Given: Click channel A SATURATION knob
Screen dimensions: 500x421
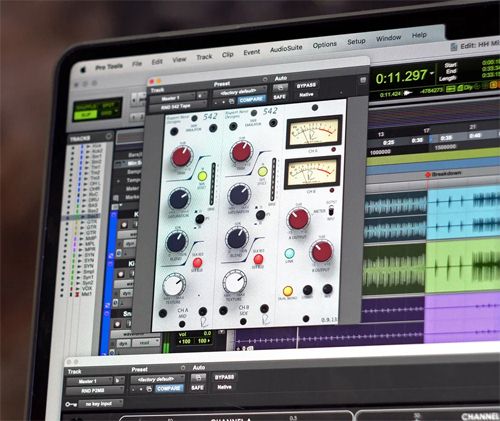Looking at the screenshot, I should (x=180, y=199).
